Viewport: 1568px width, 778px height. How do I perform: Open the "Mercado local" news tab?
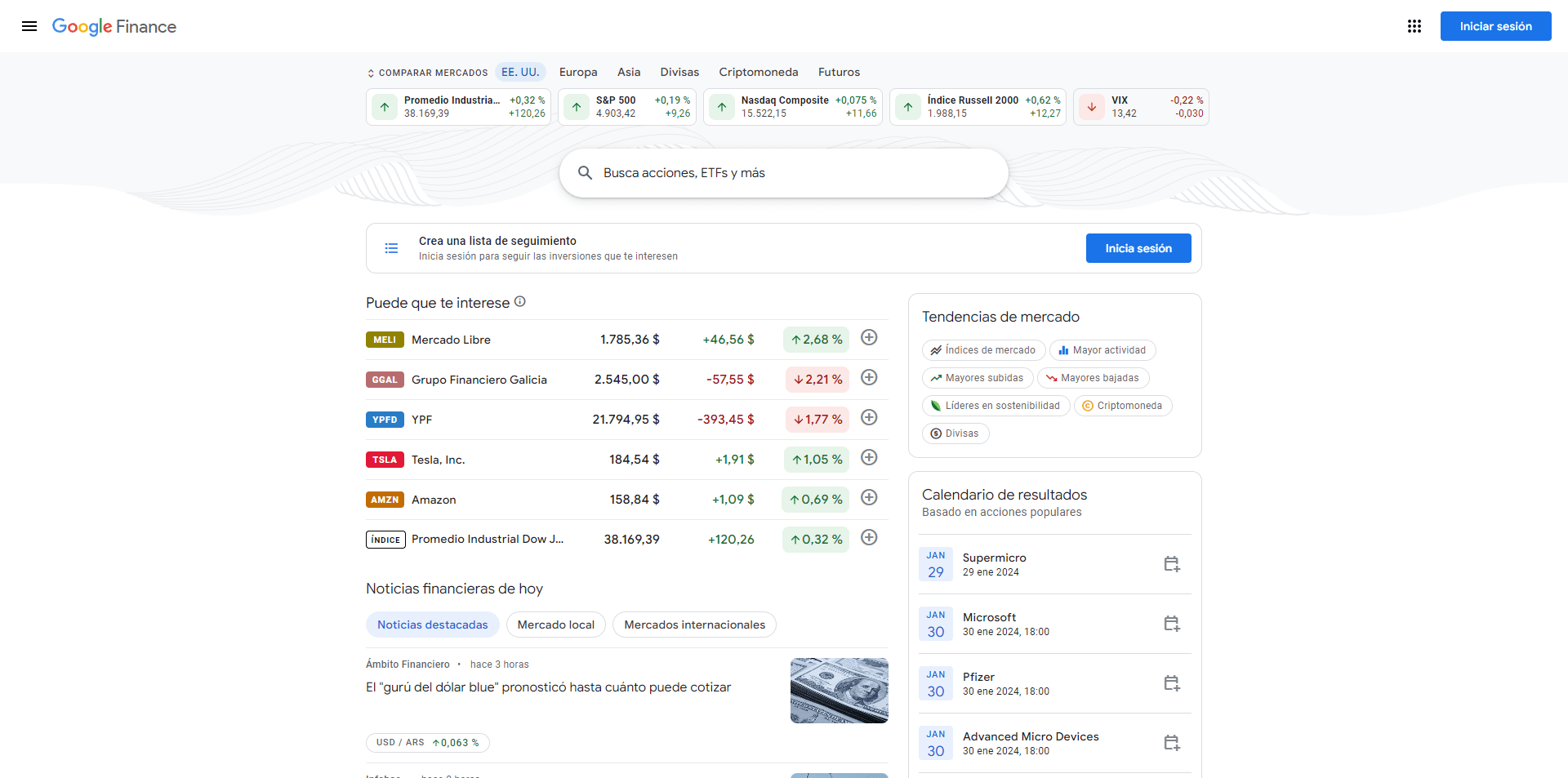(x=555, y=624)
